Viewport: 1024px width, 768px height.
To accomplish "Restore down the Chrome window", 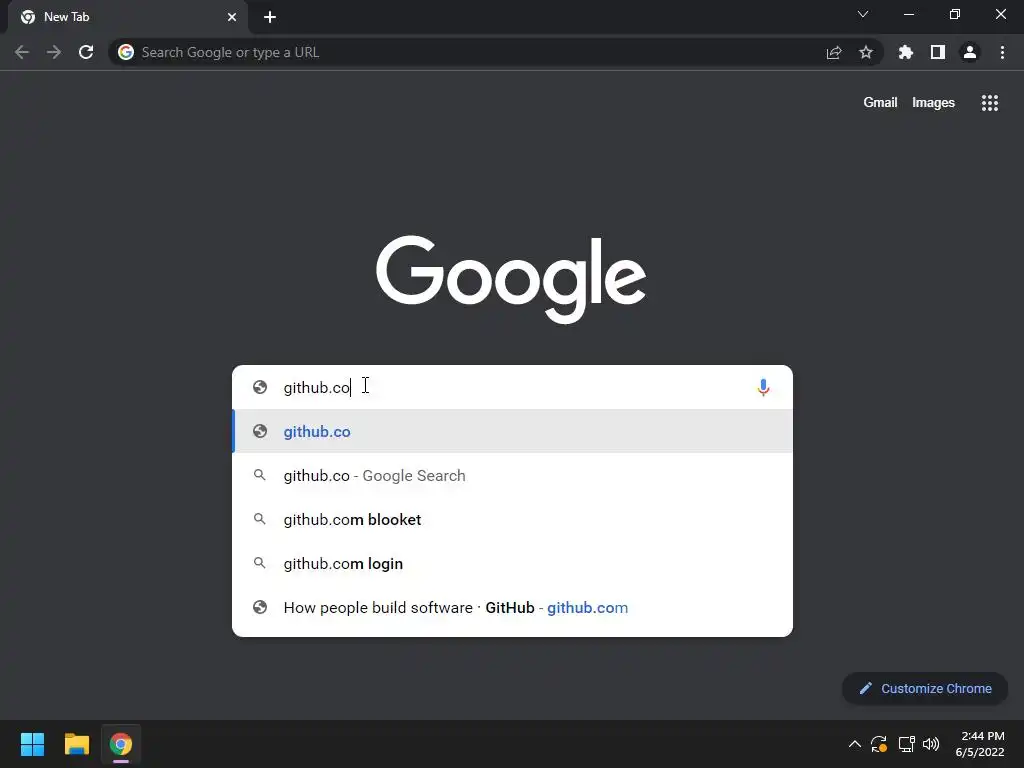I will 955,14.
